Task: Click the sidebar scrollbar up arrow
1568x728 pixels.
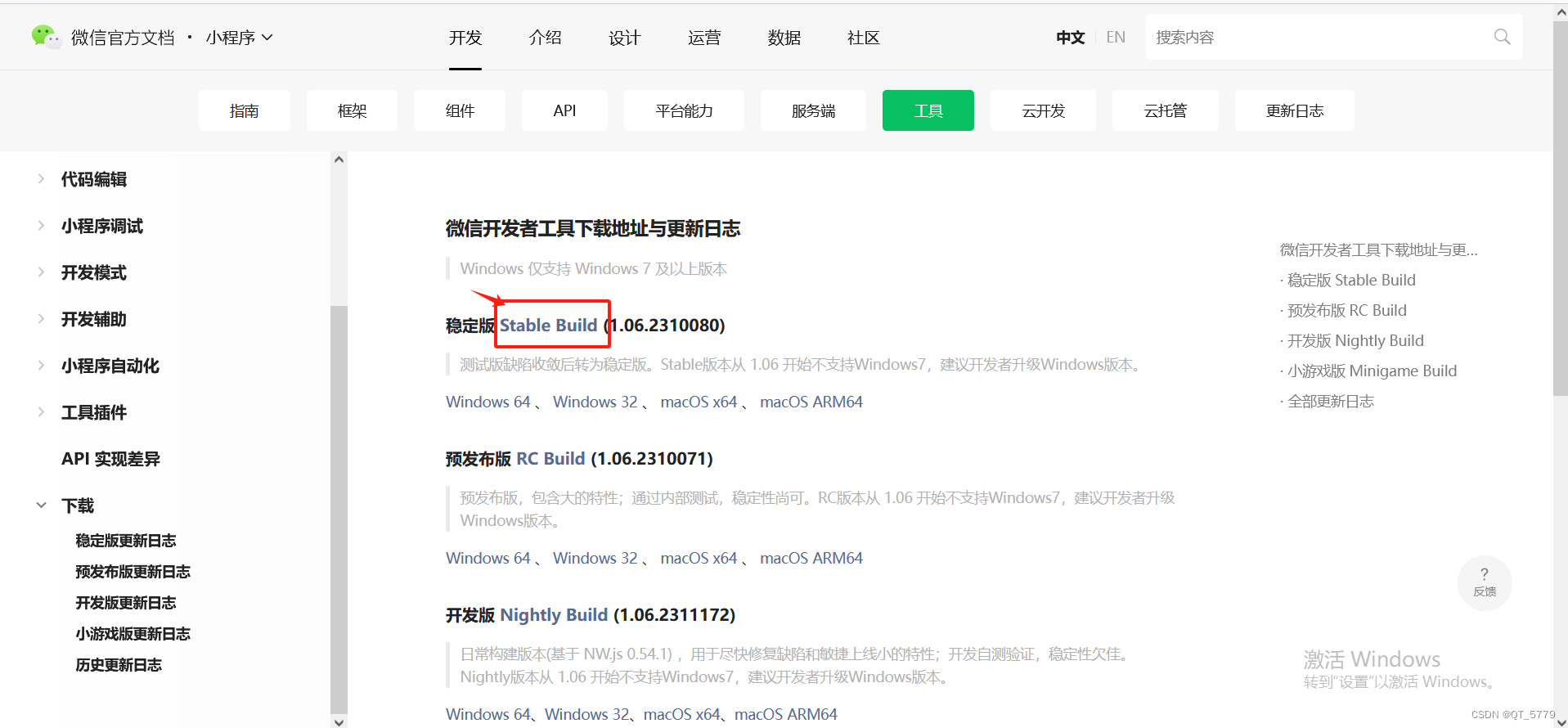Action: (339, 160)
